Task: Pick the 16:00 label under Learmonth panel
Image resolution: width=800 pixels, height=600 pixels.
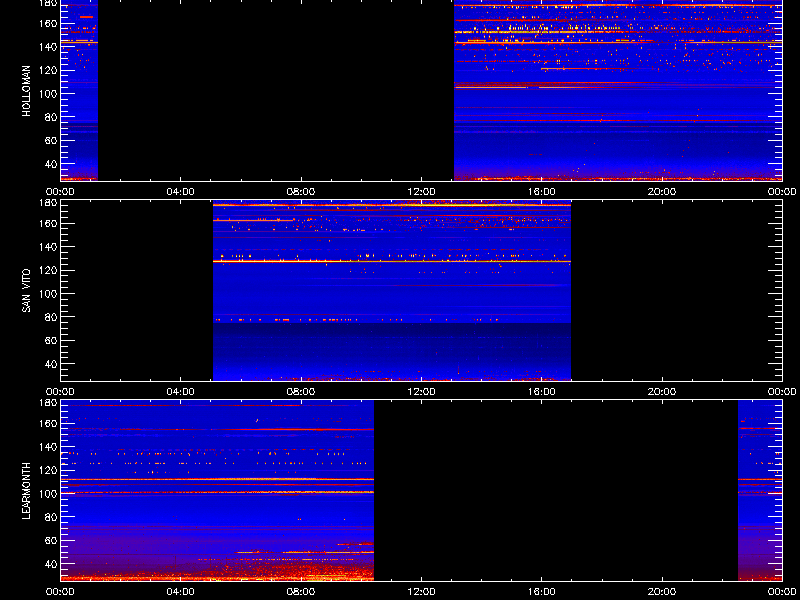Action: (542, 592)
